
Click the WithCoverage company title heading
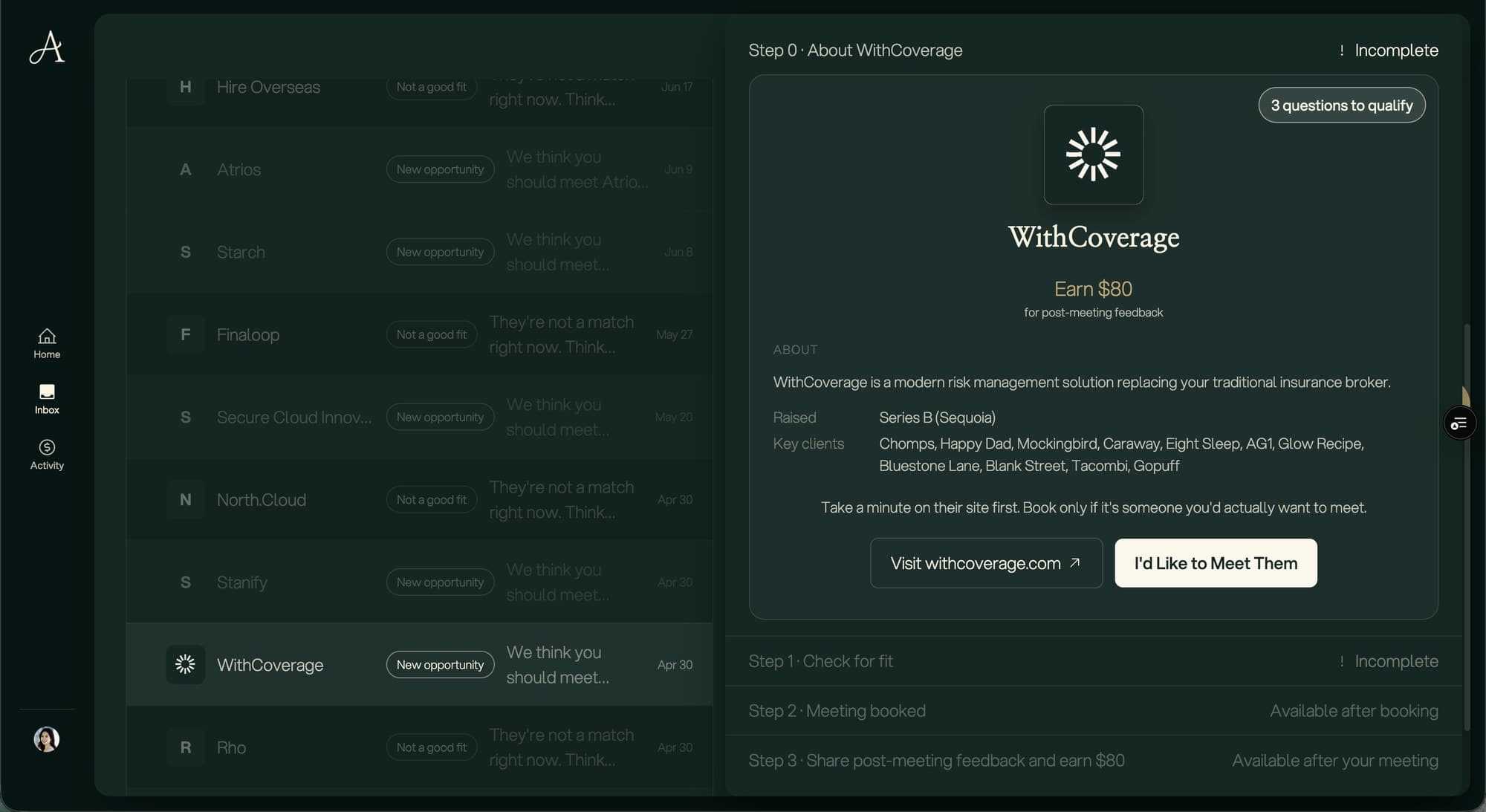(1093, 237)
